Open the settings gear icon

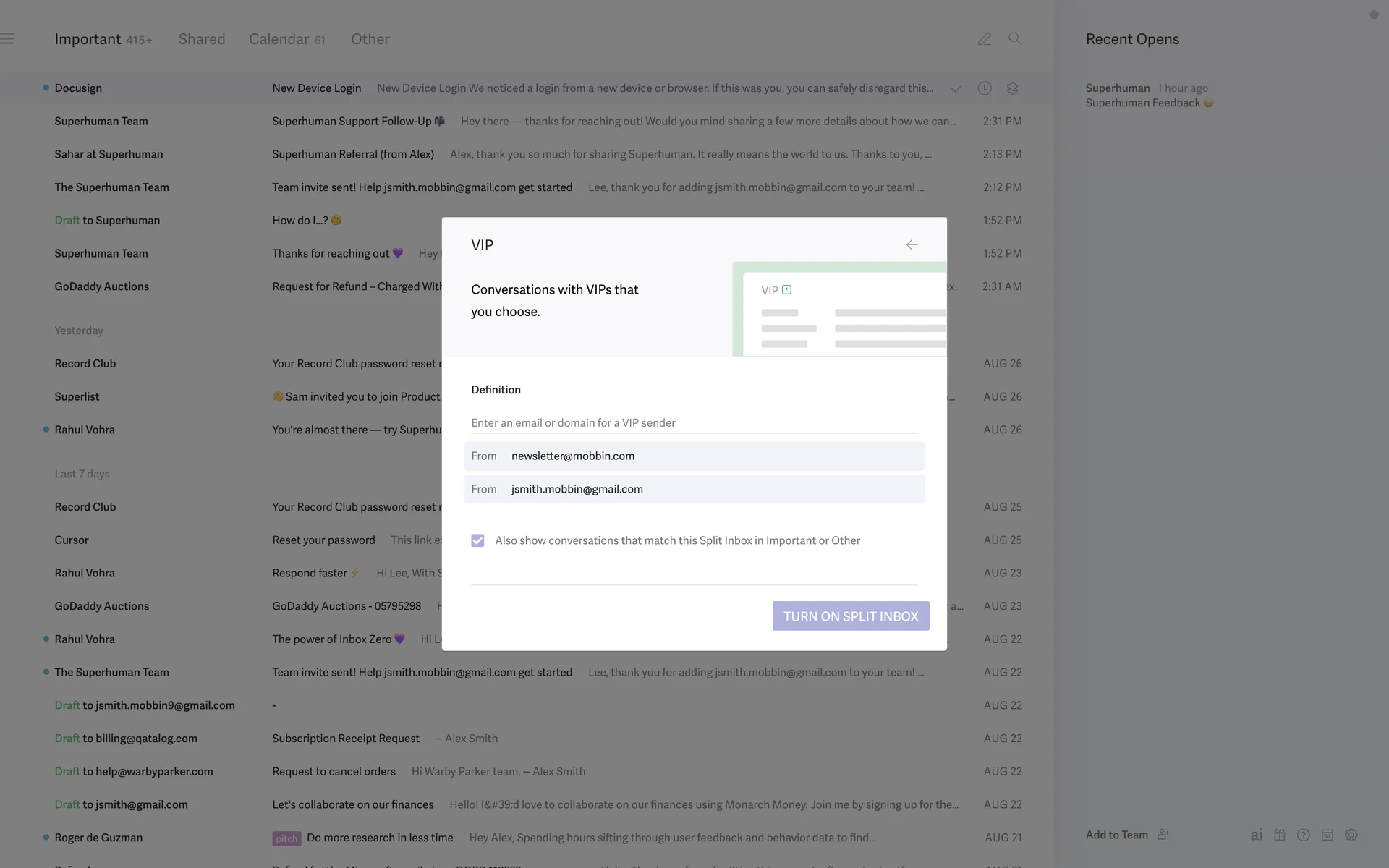[1351, 835]
